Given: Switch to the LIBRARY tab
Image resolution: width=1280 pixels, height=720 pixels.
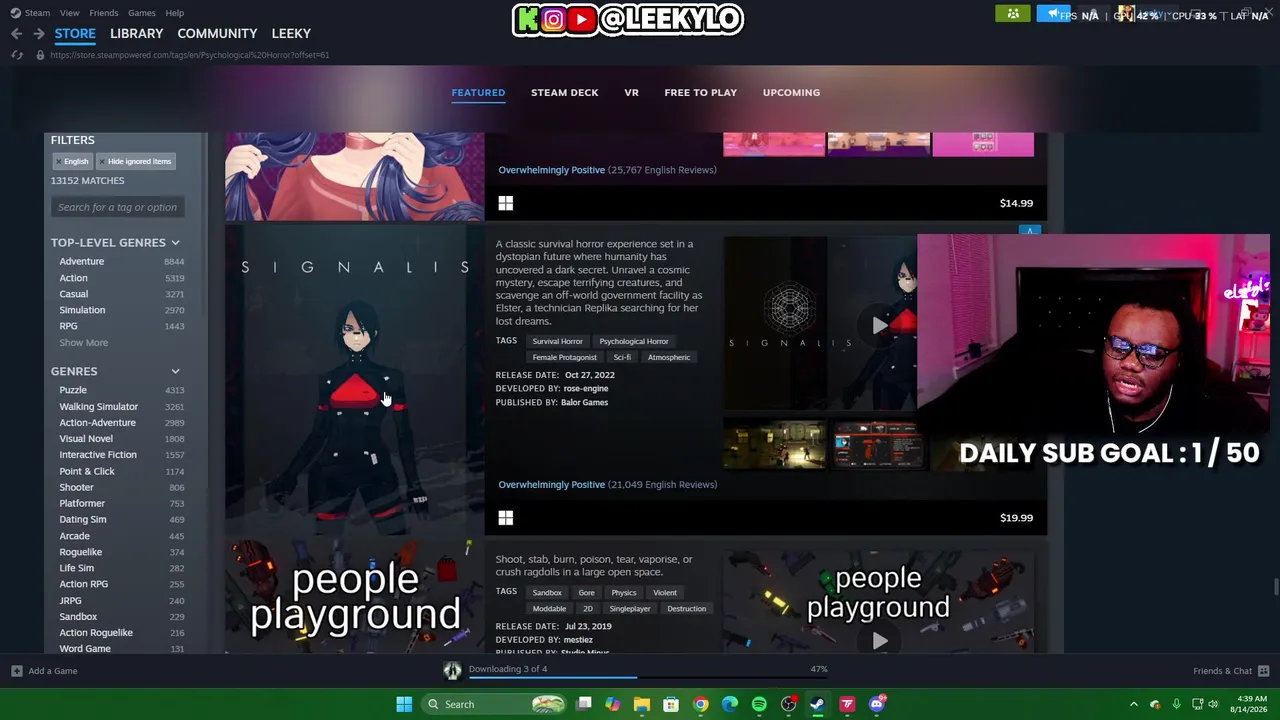Looking at the screenshot, I should (x=136, y=34).
